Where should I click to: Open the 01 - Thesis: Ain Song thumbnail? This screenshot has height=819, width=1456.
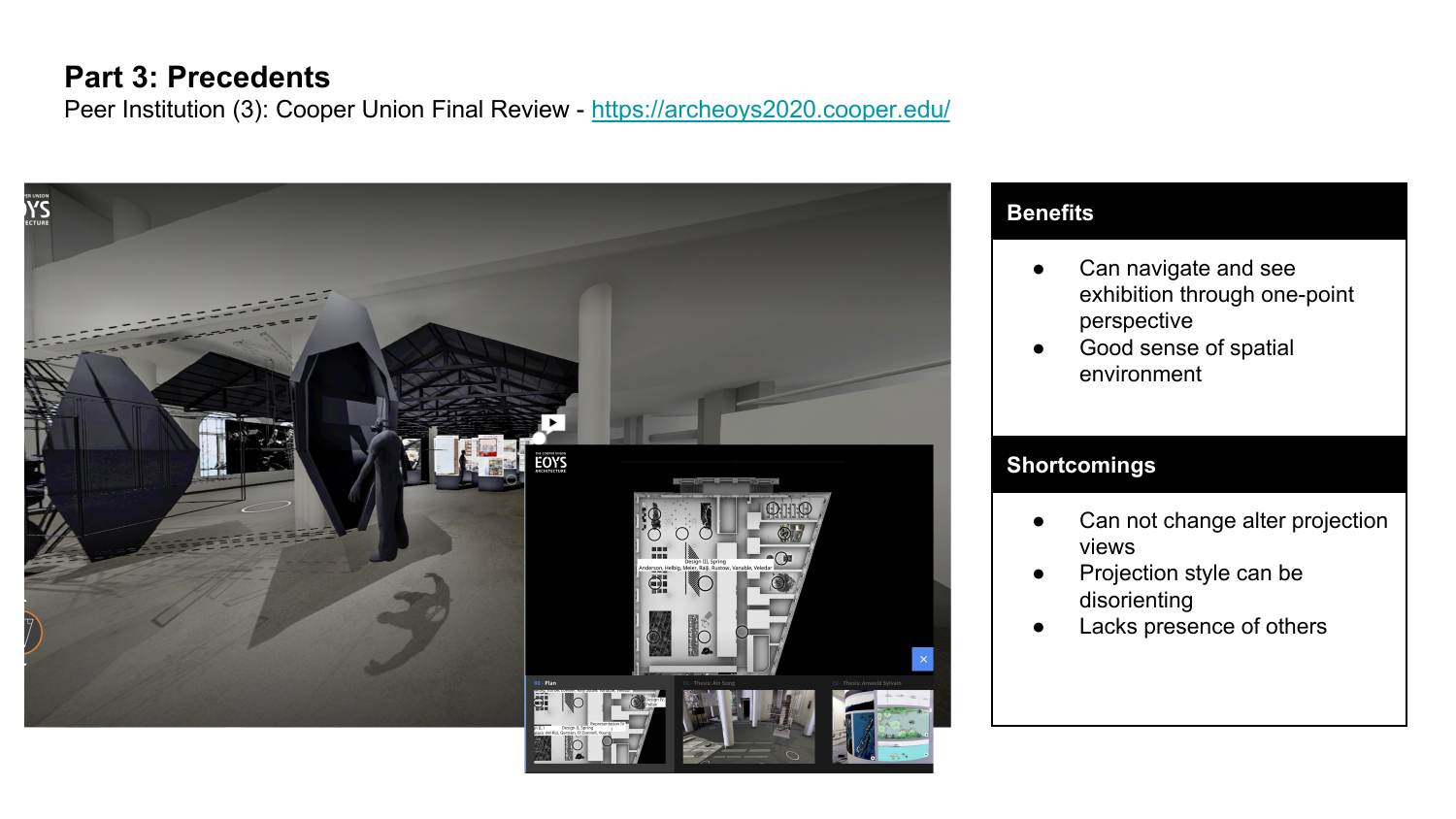click(749, 727)
